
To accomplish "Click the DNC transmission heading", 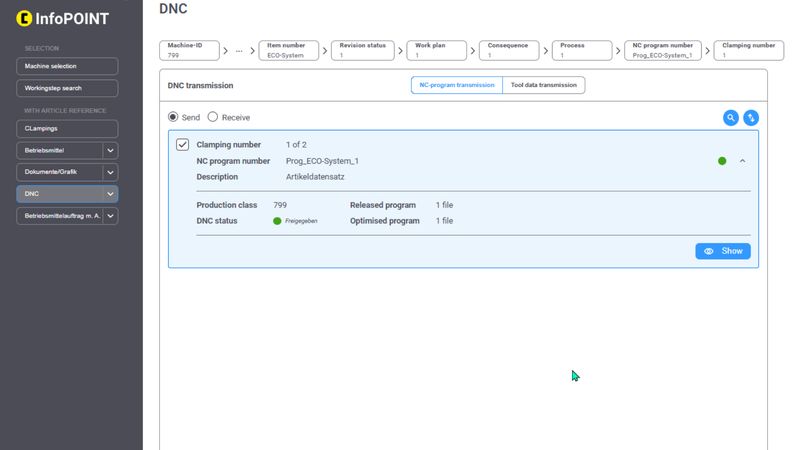I will pyautogui.click(x=201, y=85).
